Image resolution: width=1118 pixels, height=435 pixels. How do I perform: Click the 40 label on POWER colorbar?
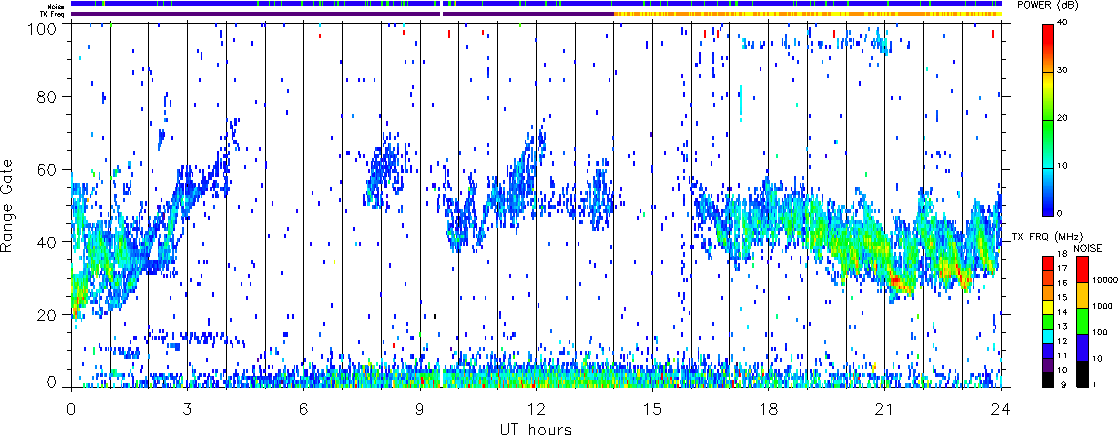coord(1064,21)
